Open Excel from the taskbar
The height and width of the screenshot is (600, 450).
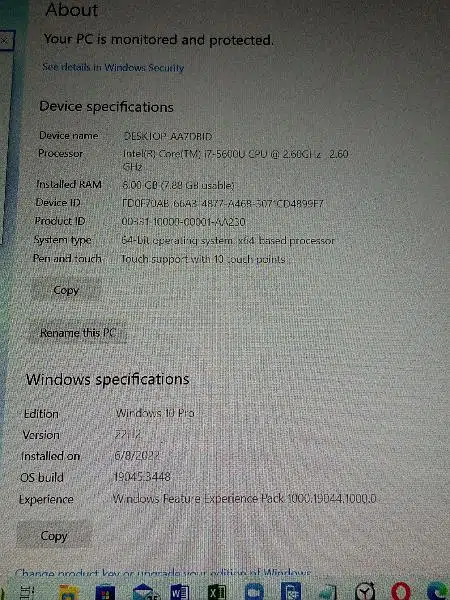[217, 592]
